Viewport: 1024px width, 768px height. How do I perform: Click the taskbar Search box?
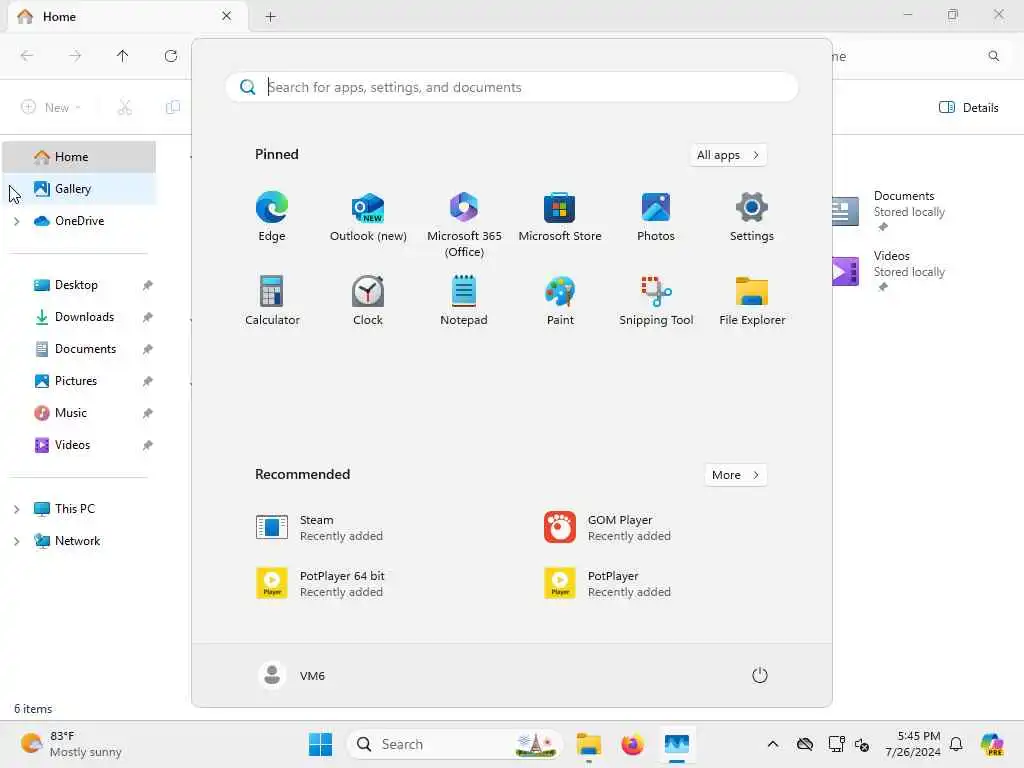coord(455,744)
